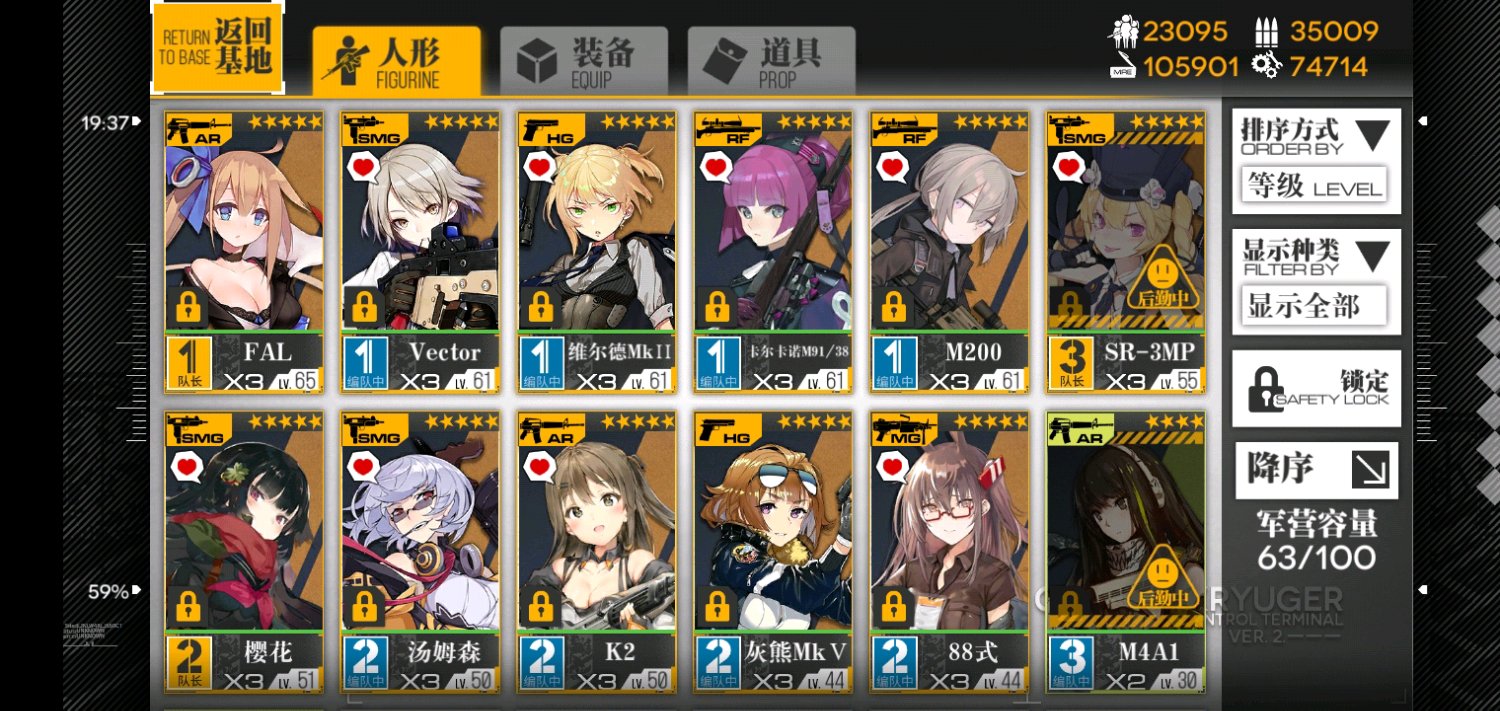This screenshot has width=1500, height=711.
Task: Toggle 降序 descending sort order
Action: [1316, 470]
